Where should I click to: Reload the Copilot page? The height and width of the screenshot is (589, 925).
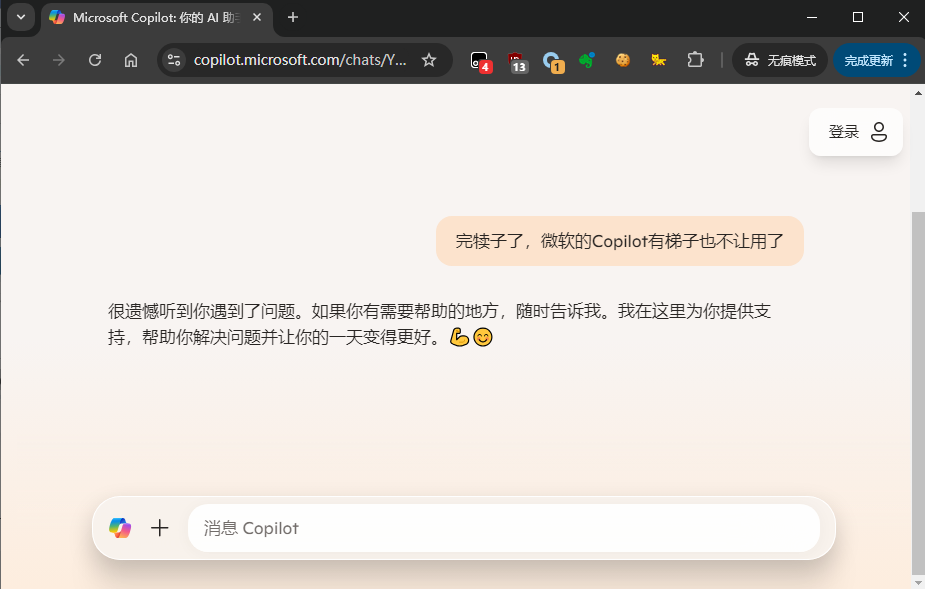point(95,60)
